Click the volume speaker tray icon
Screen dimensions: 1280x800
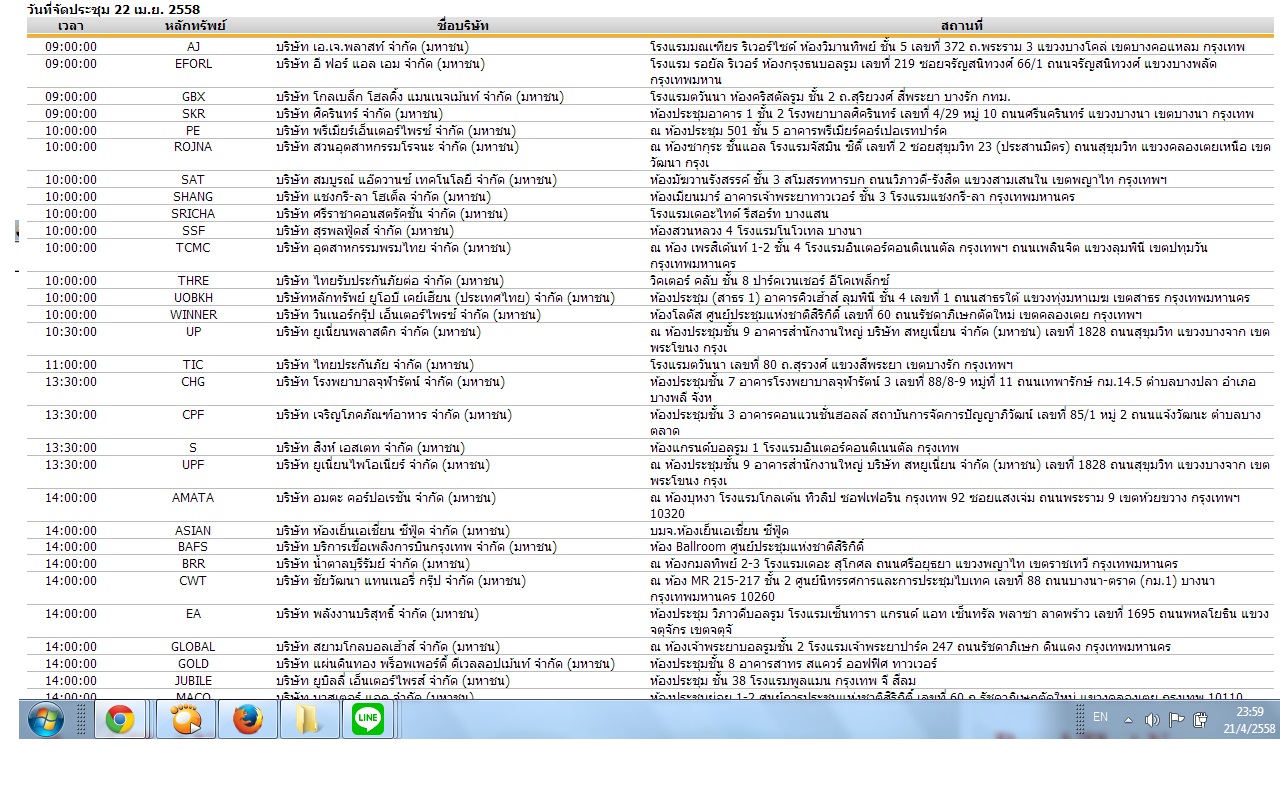point(1152,719)
